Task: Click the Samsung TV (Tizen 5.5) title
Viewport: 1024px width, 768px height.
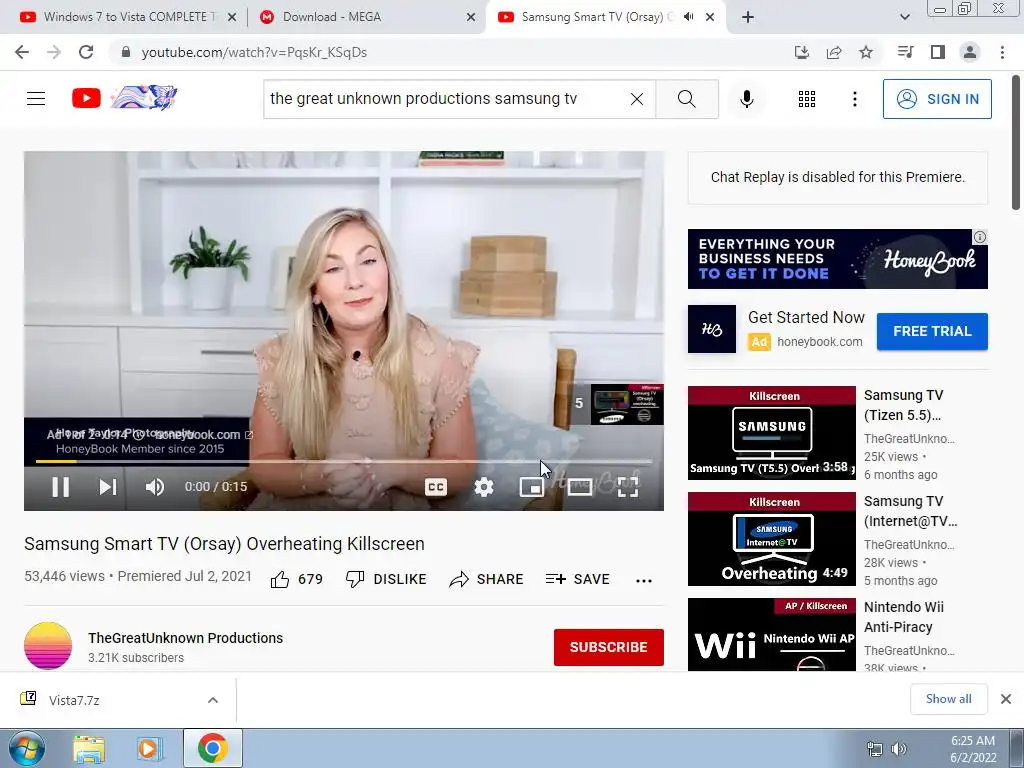Action: click(904, 405)
